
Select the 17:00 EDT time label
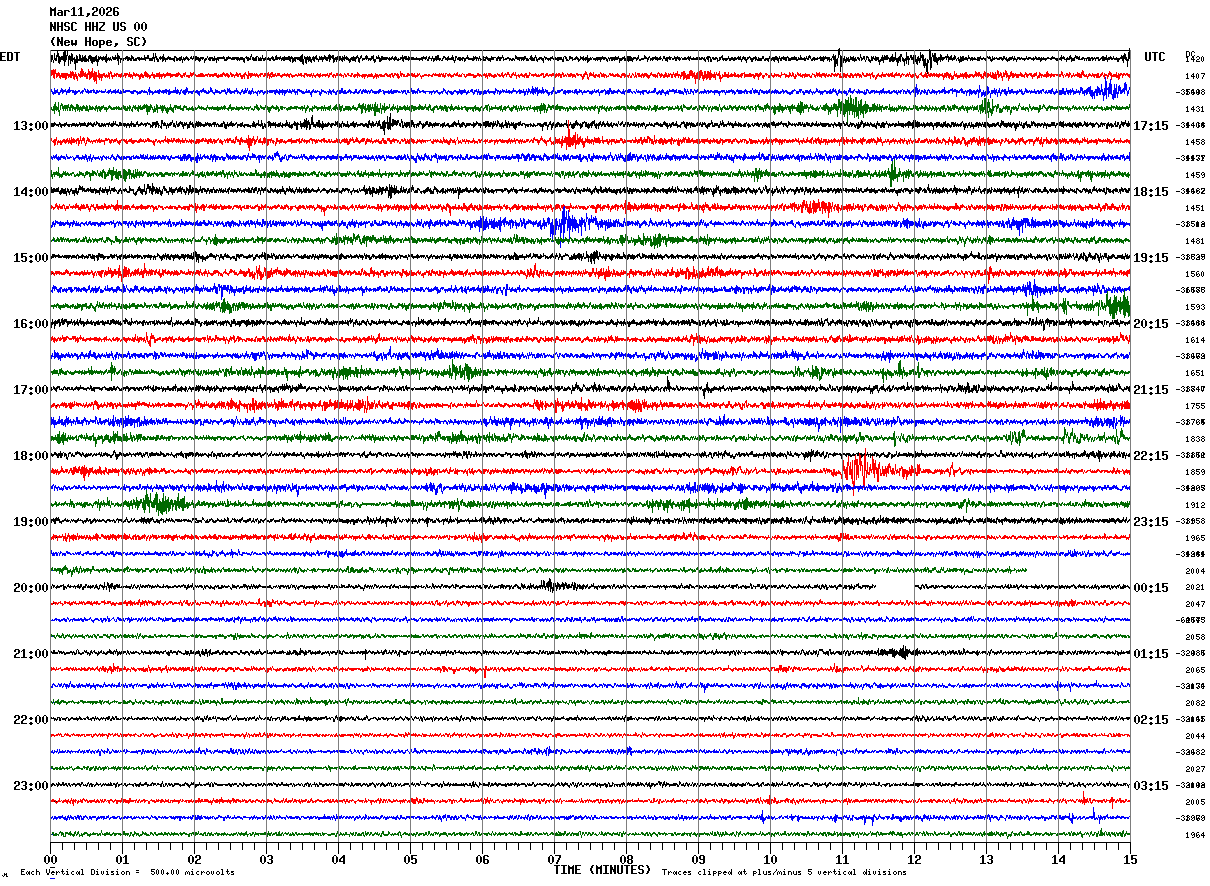[x=31, y=390]
